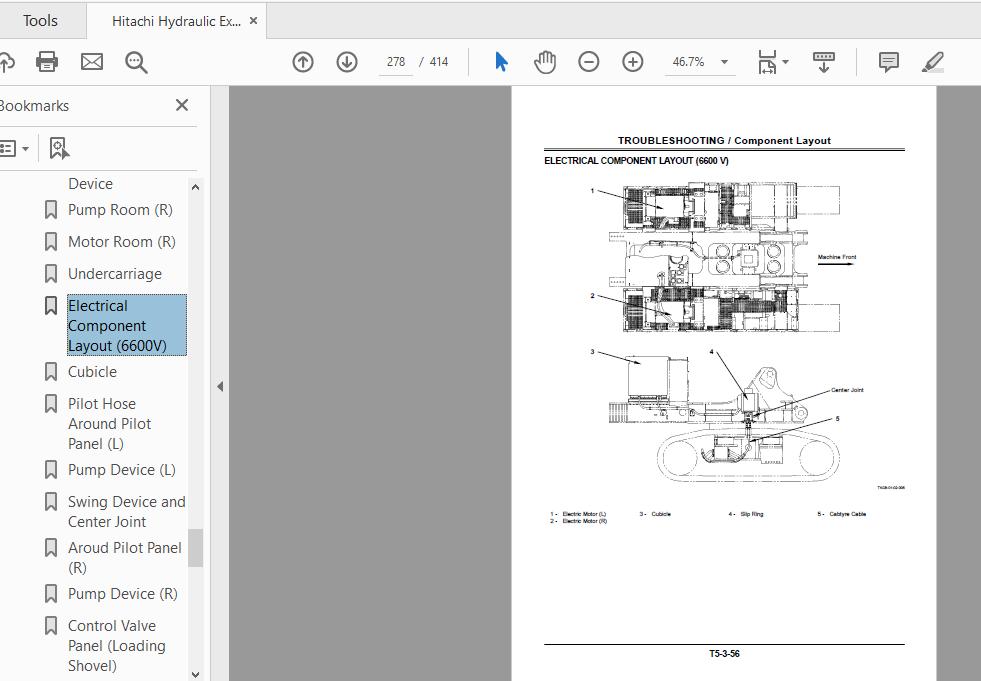Edit the page number input field
This screenshot has width=981, height=681.
(x=396, y=61)
